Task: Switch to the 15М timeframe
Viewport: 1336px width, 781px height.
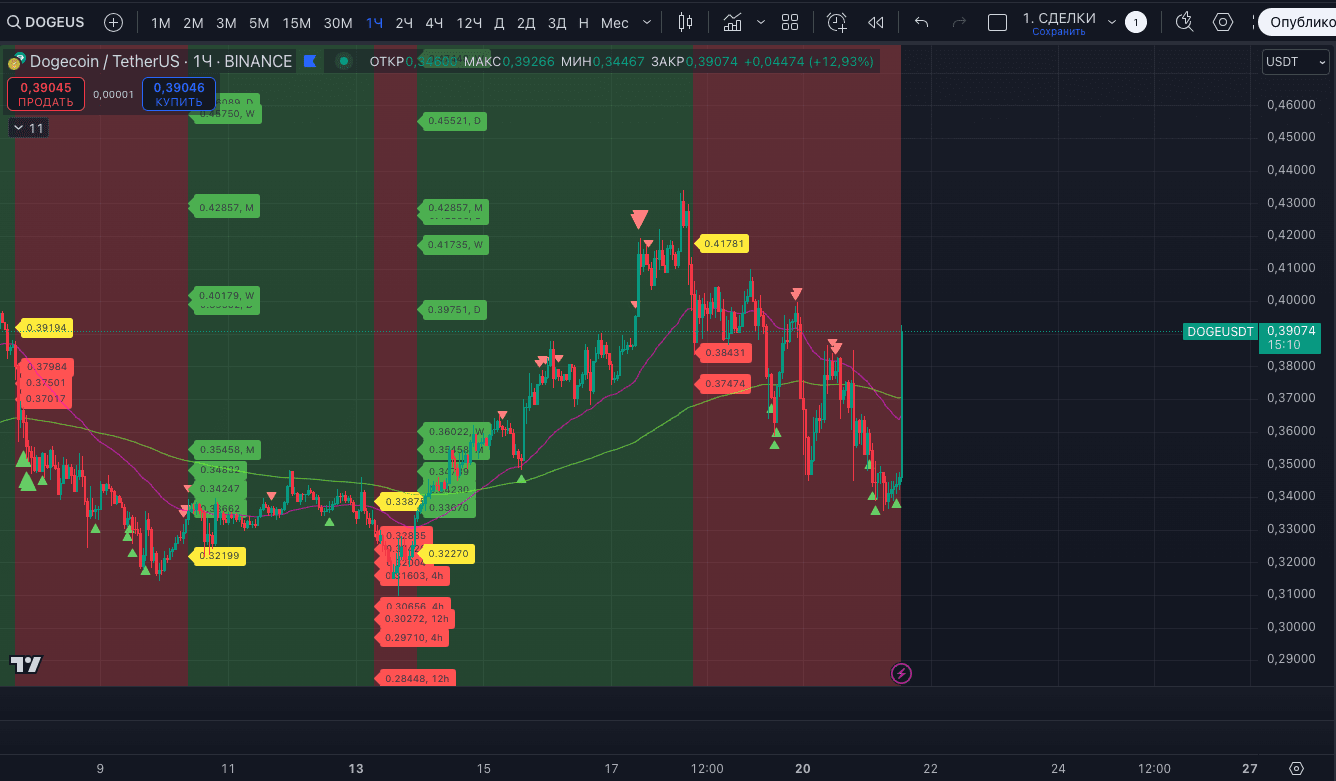Action: click(x=296, y=22)
